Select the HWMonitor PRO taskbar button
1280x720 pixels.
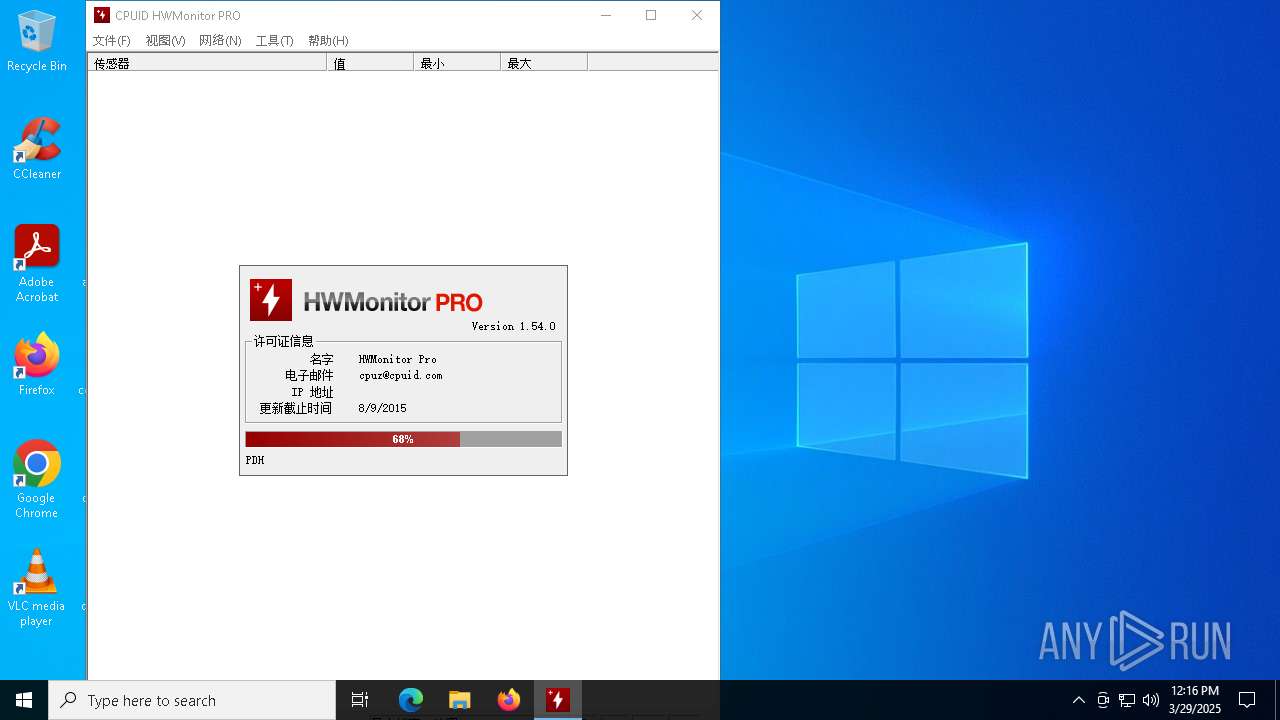(x=557, y=700)
